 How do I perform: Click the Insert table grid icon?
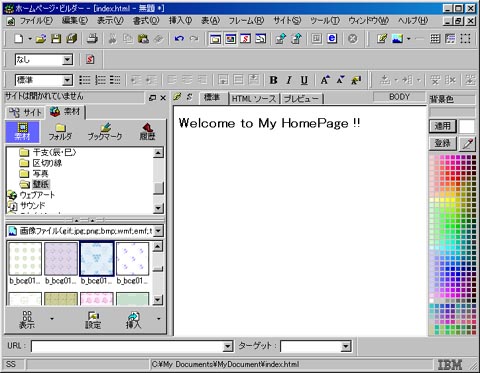coord(435,39)
